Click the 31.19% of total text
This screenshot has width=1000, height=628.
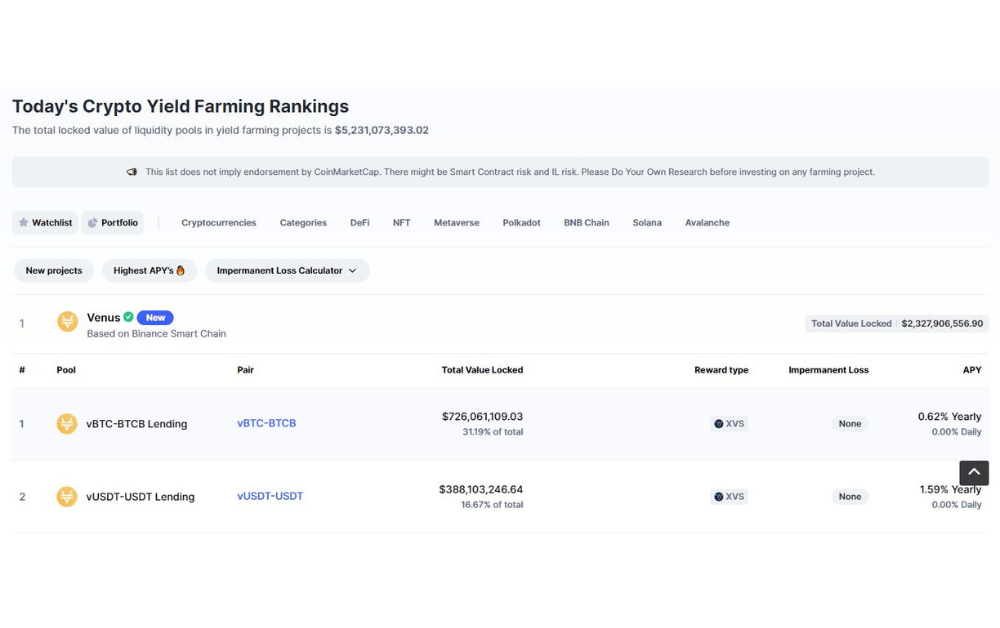(x=492, y=432)
